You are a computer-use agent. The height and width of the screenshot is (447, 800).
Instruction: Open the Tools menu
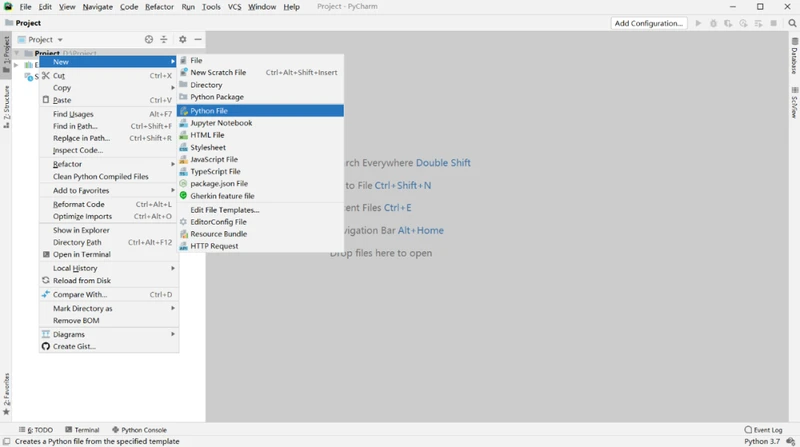click(211, 7)
